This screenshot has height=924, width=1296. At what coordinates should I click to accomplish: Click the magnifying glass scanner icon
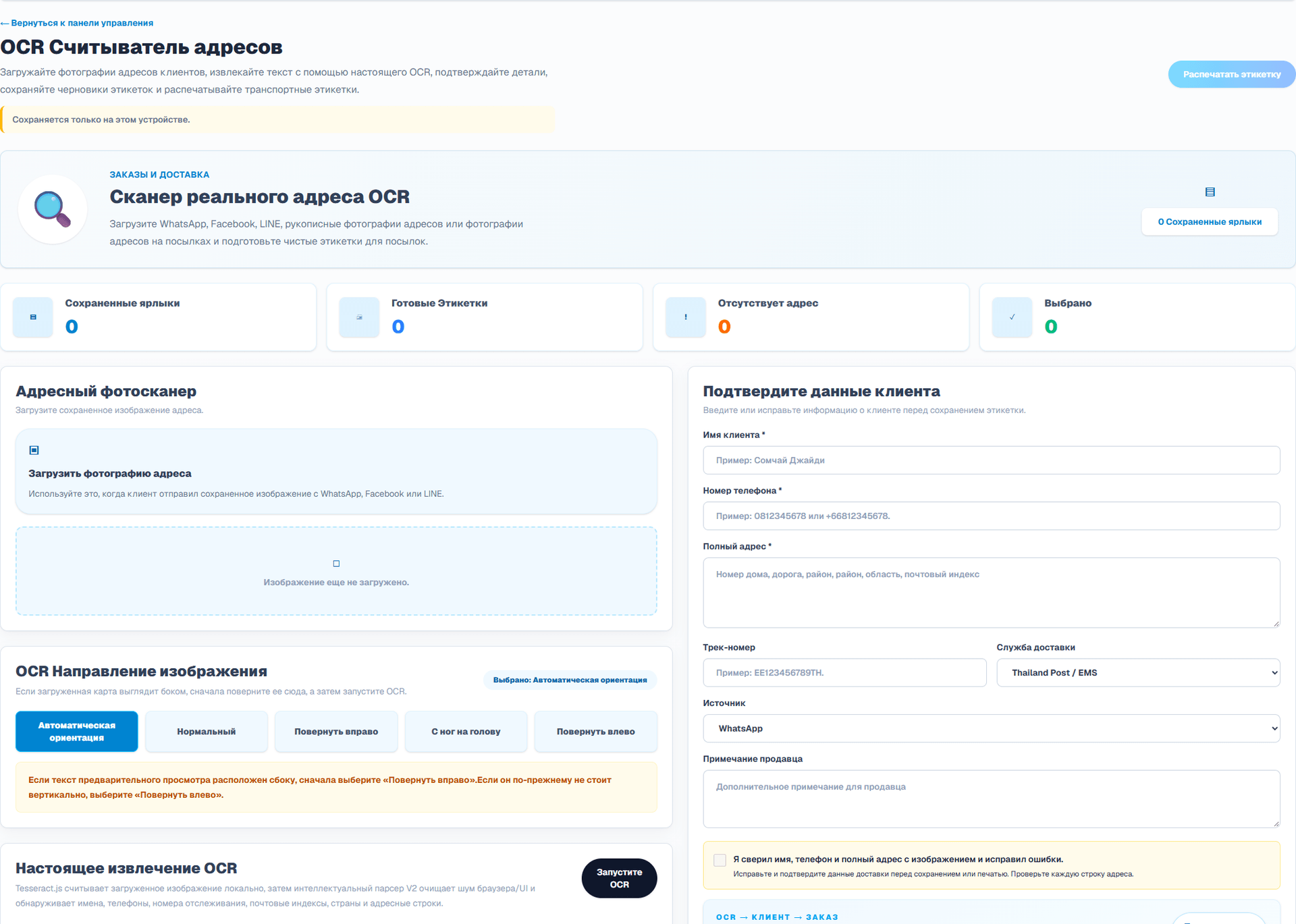(53, 209)
